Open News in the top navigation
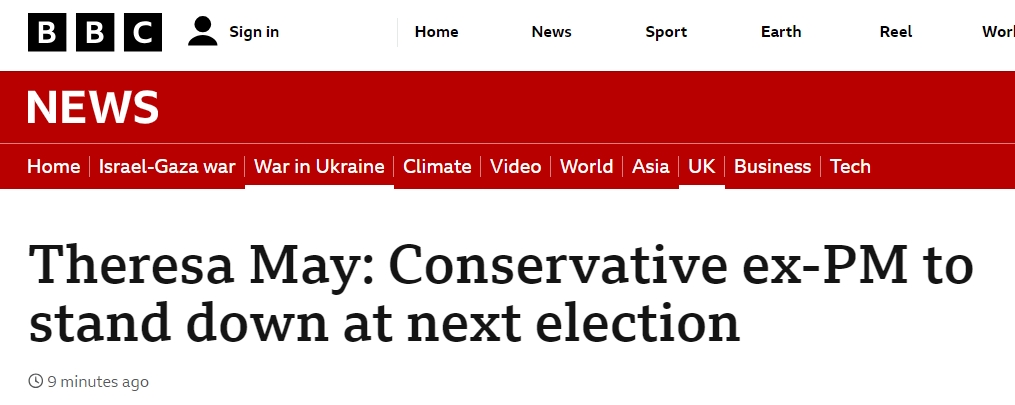1015x405 pixels. tap(551, 32)
